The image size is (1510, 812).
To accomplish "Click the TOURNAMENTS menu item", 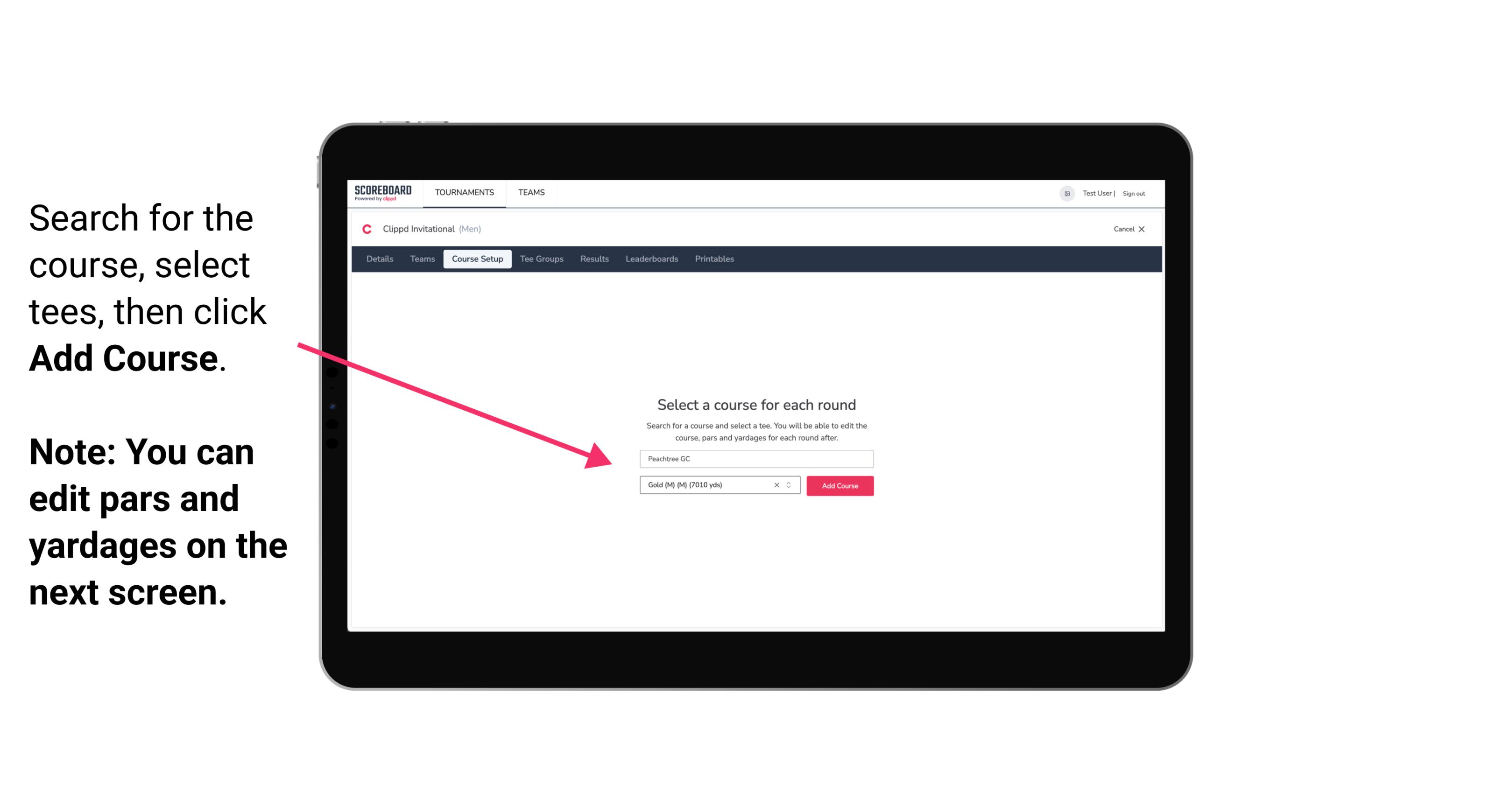I will tap(464, 192).
